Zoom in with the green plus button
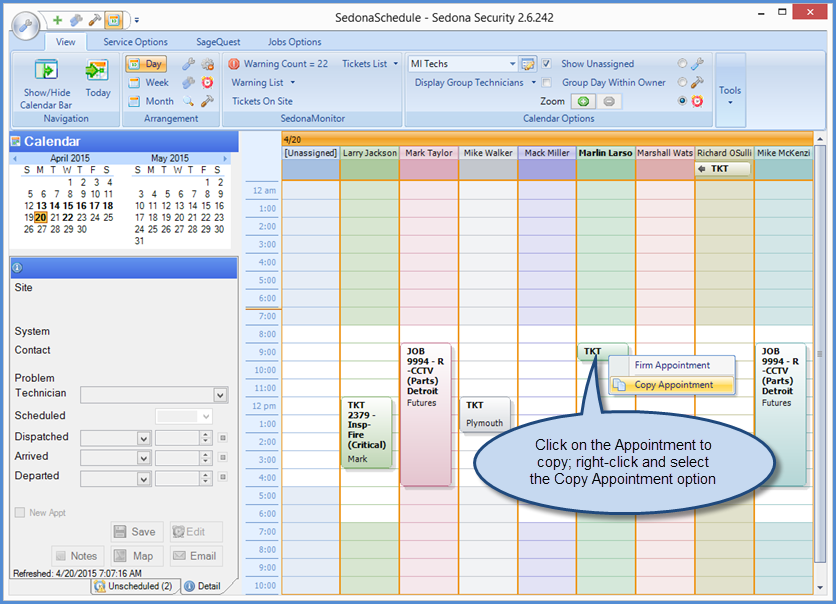This screenshot has width=836, height=604. pyautogui.click(x=583, y=101)
